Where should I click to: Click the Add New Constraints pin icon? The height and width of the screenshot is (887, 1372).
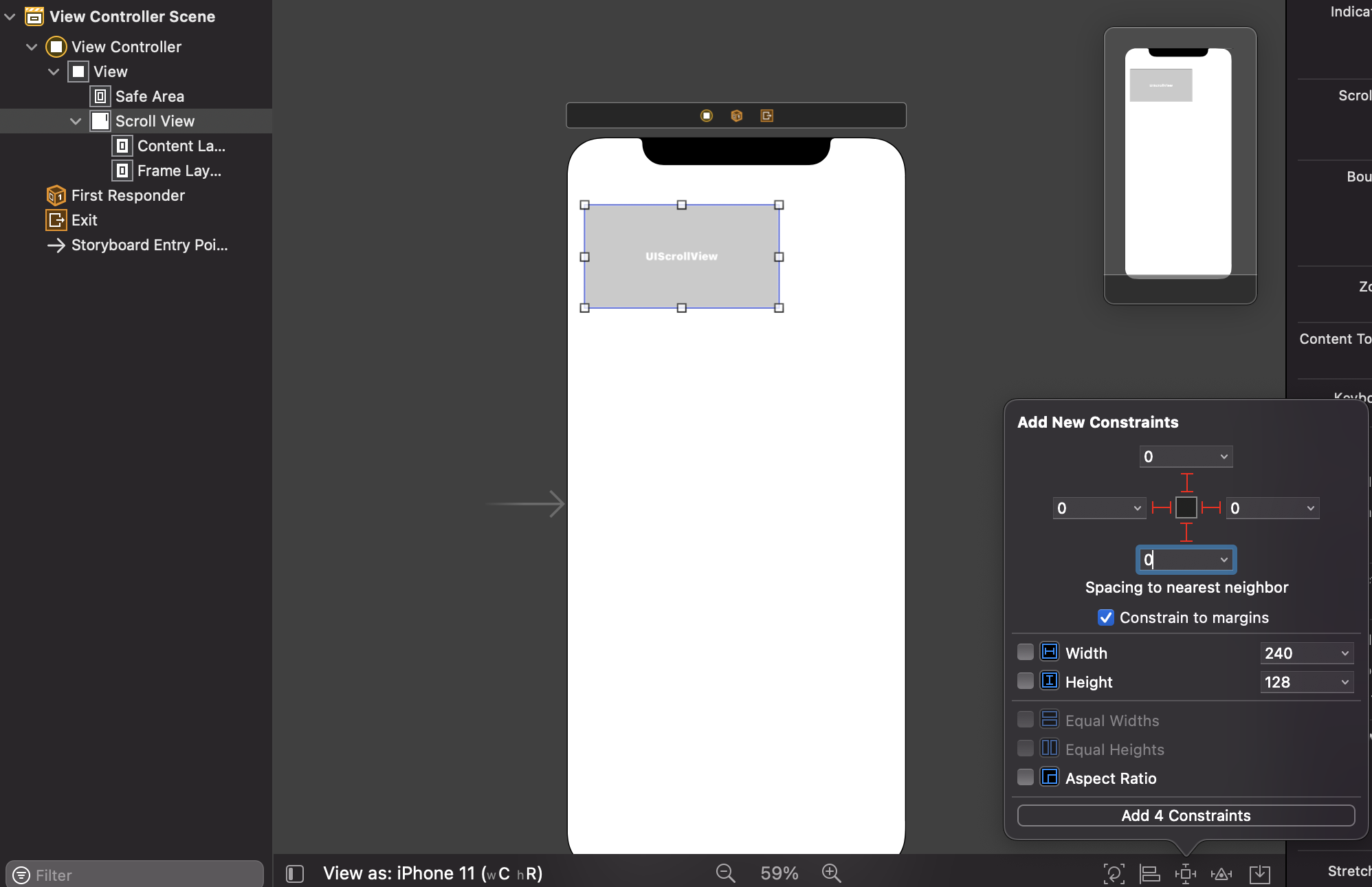[x=1186, y=873]
